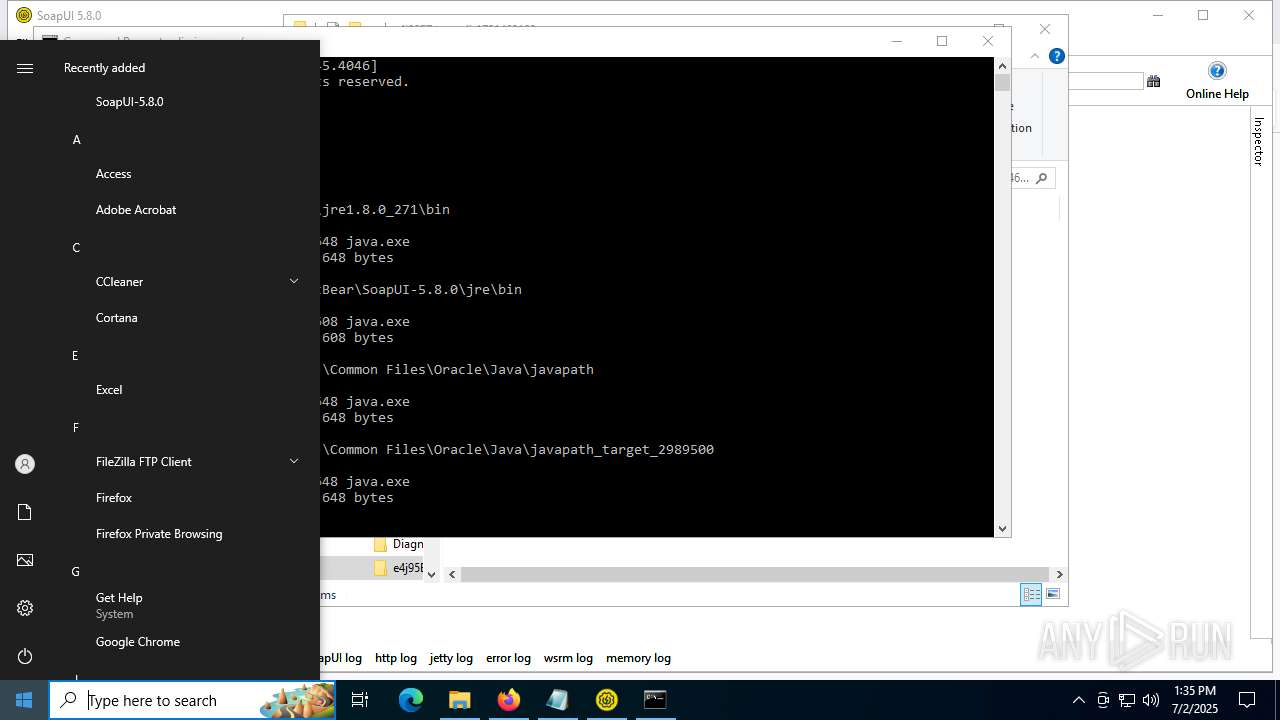Expand the FileZilla FTP Client folder chevron

point(294,462)
